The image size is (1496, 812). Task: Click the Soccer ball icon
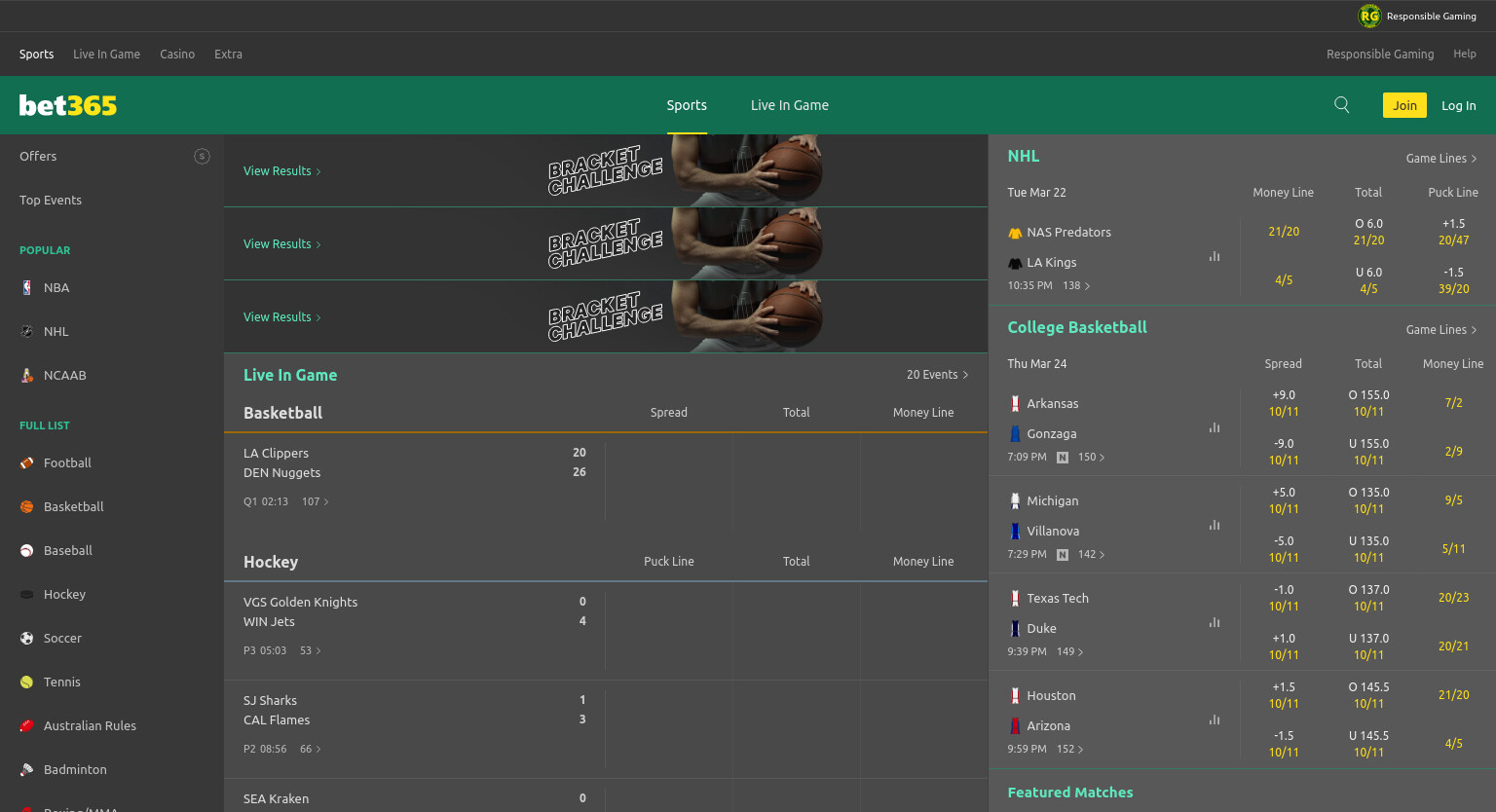(x=26, y=638)
